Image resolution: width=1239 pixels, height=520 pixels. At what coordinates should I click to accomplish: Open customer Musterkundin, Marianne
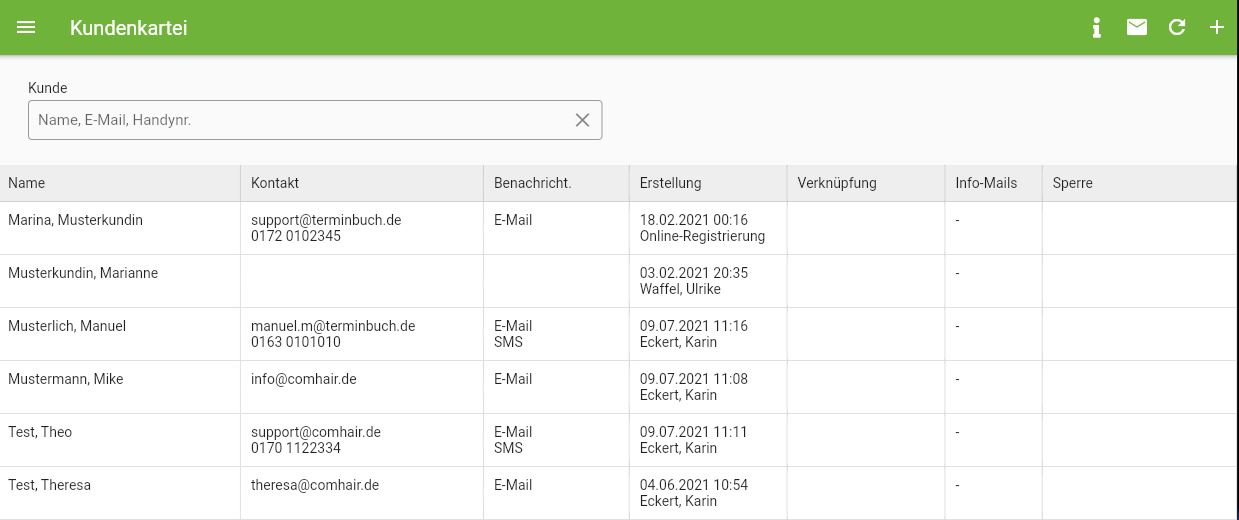coord(619,281)
